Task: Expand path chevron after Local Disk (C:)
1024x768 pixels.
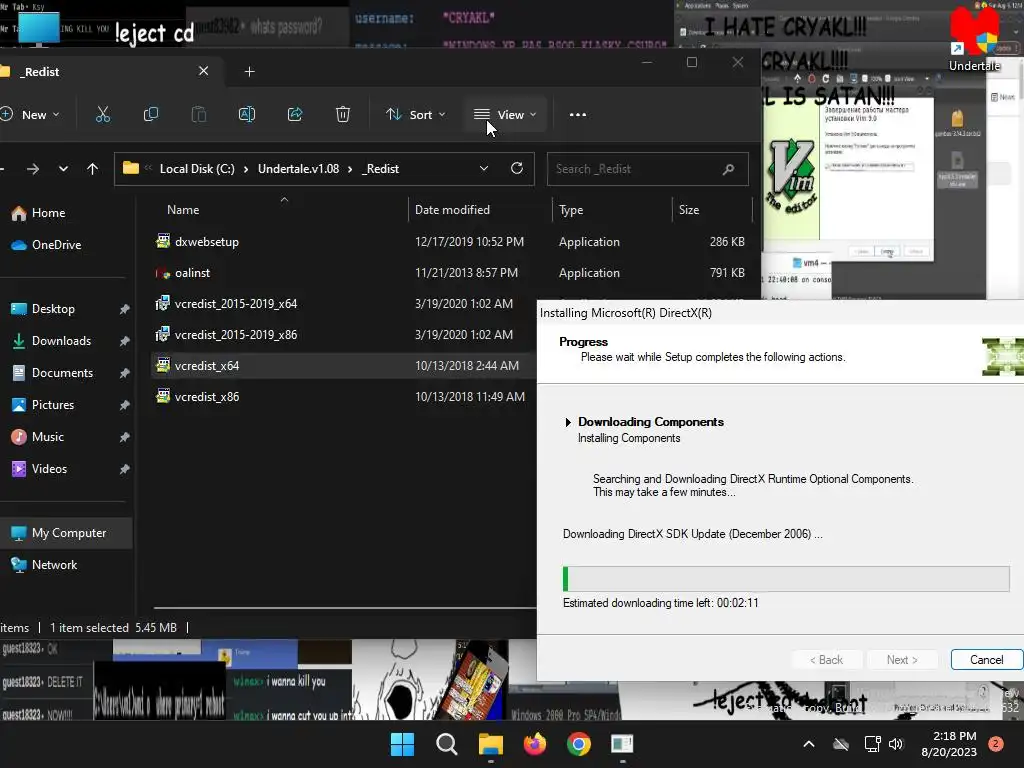Action: click(246, 169)
